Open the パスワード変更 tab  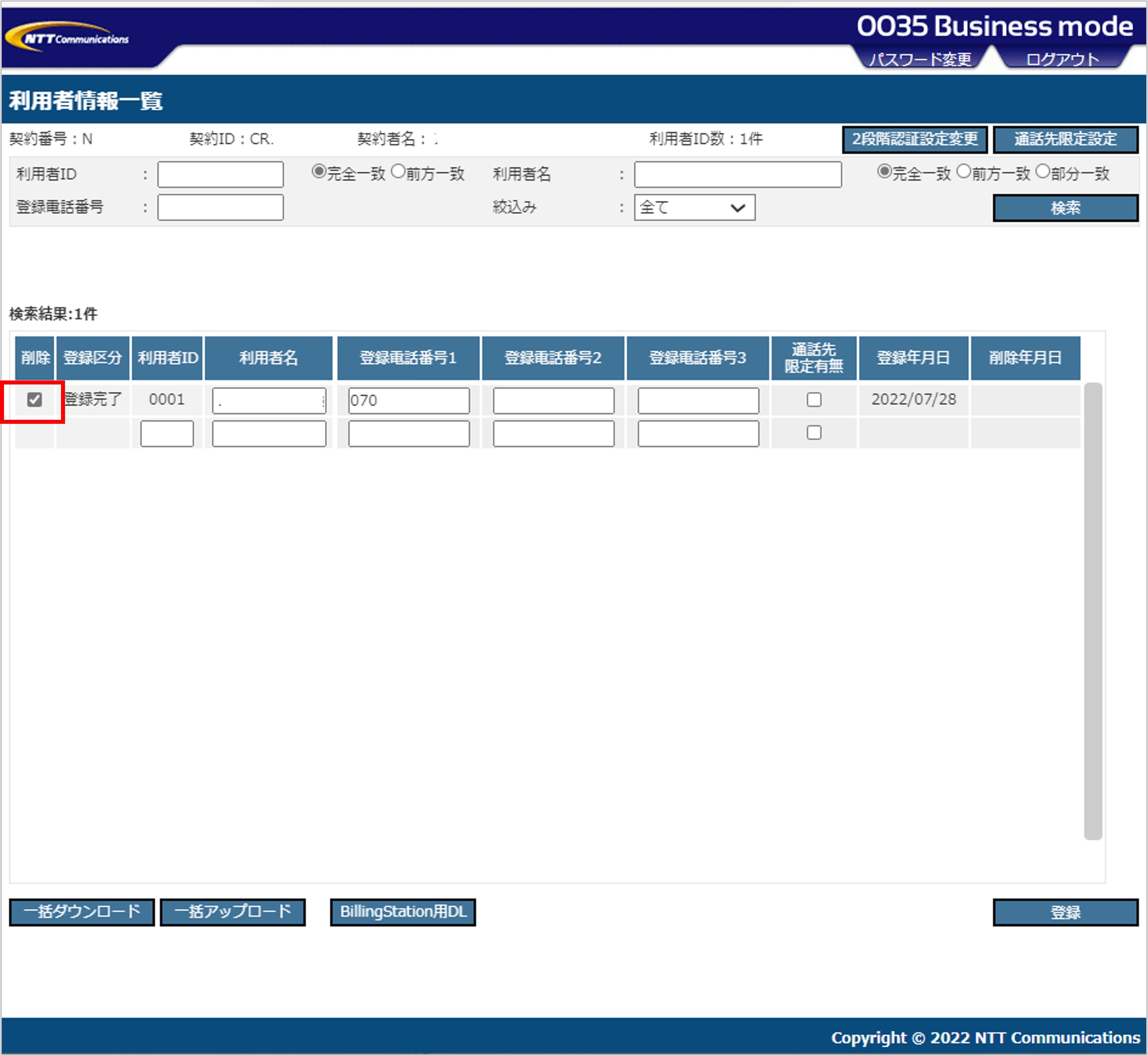click(919, 59)
